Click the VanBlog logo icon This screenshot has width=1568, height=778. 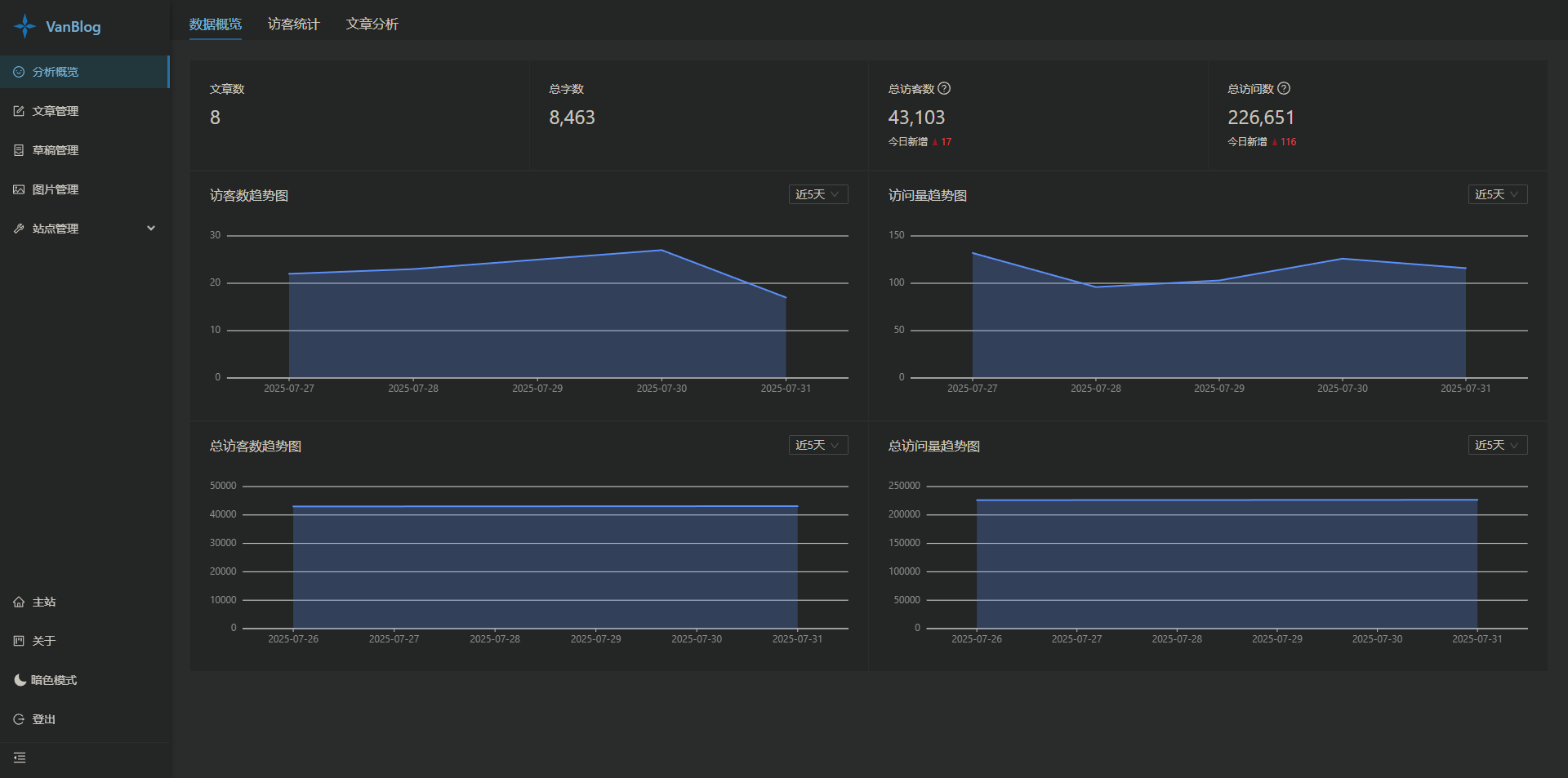tap(24, 26)
